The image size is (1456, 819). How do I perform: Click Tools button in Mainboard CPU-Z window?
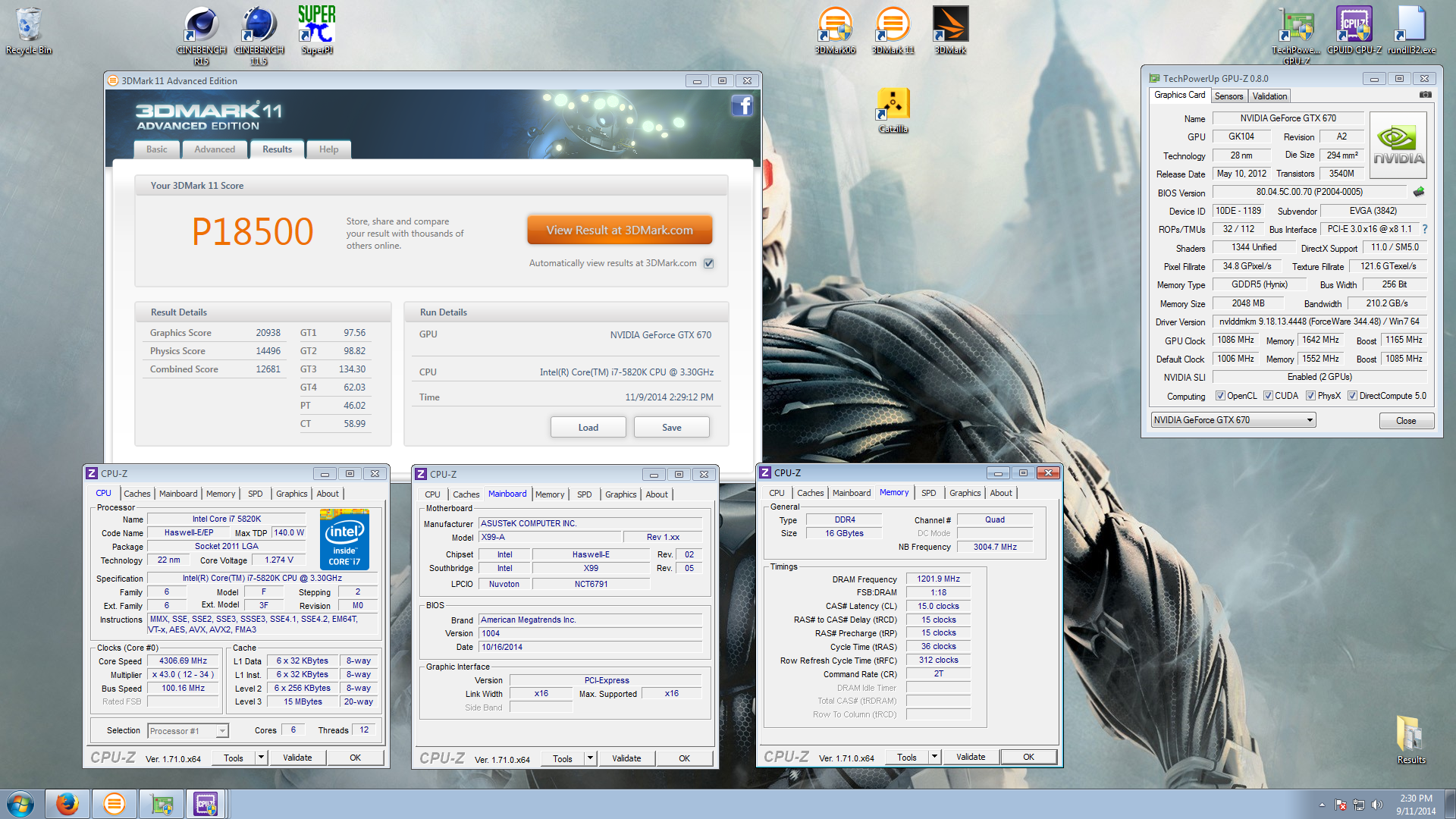[x=563, y=758]
